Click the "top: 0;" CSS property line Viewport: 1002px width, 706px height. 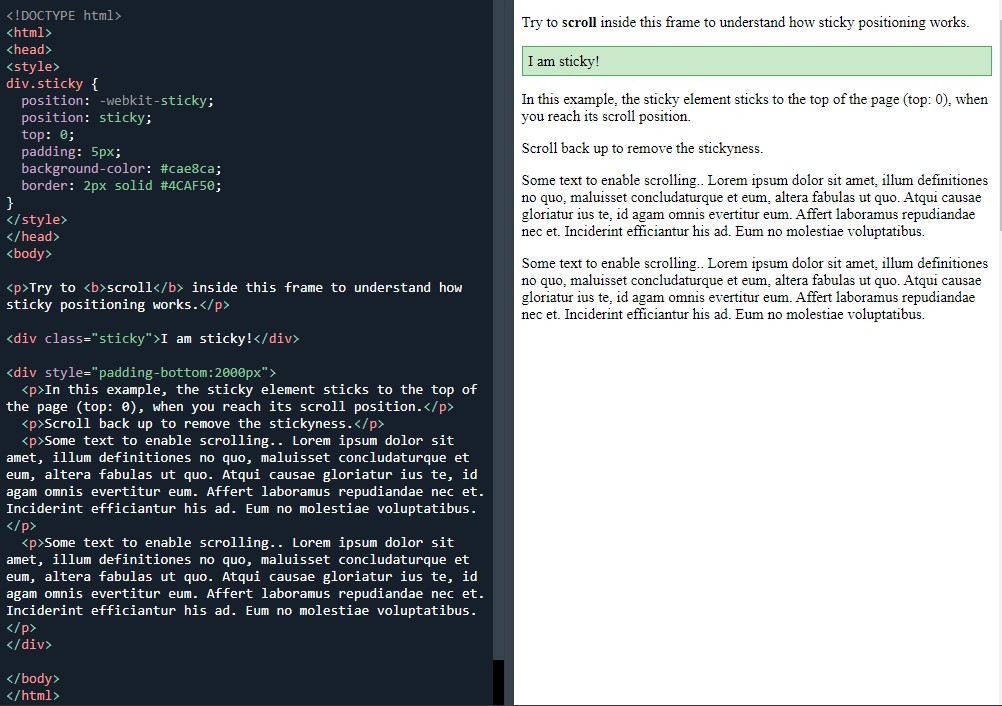coord(48,134)
